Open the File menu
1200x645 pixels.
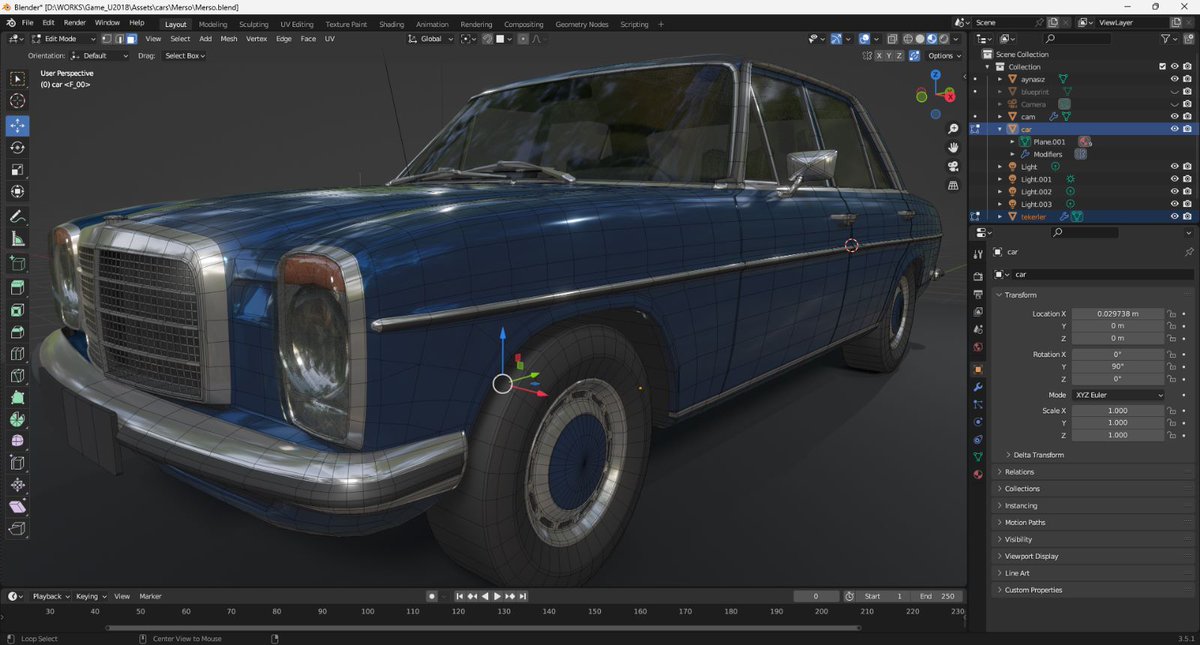[26, 22]
